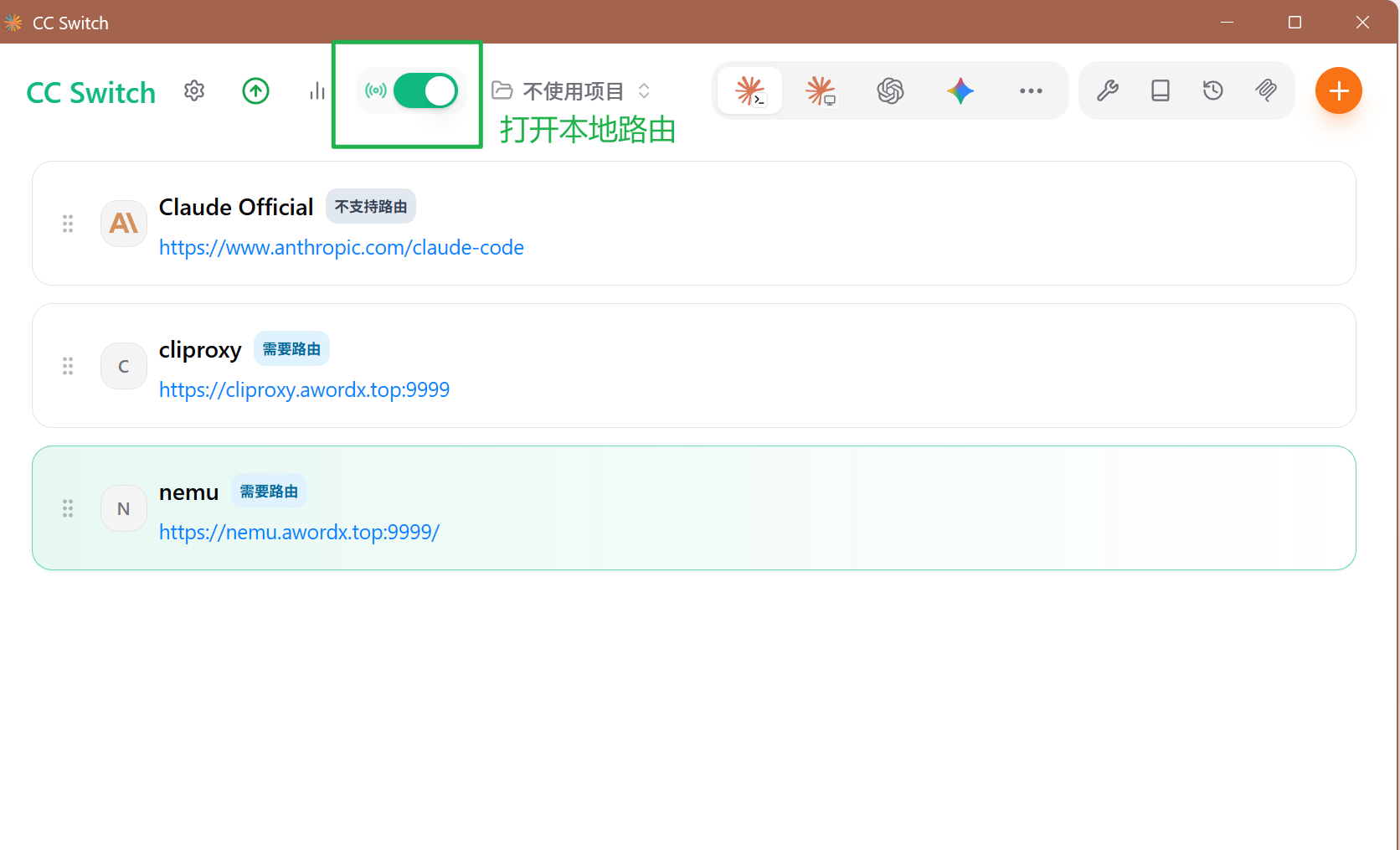
Task: Open the cliproxy.awordx.top:9999 link
Action: point(304,390)
